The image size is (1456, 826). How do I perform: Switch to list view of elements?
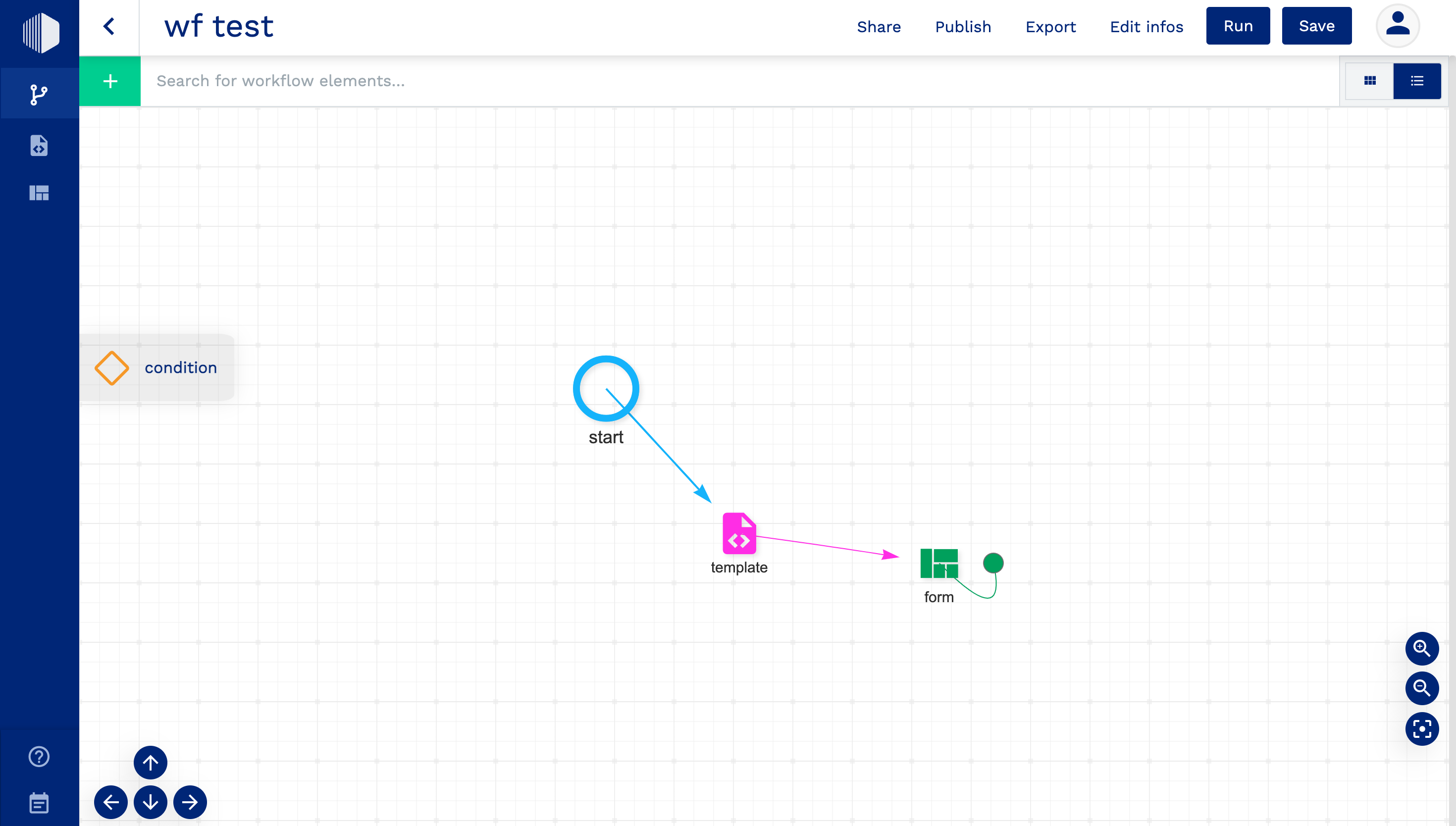[x=1417, y=81]
